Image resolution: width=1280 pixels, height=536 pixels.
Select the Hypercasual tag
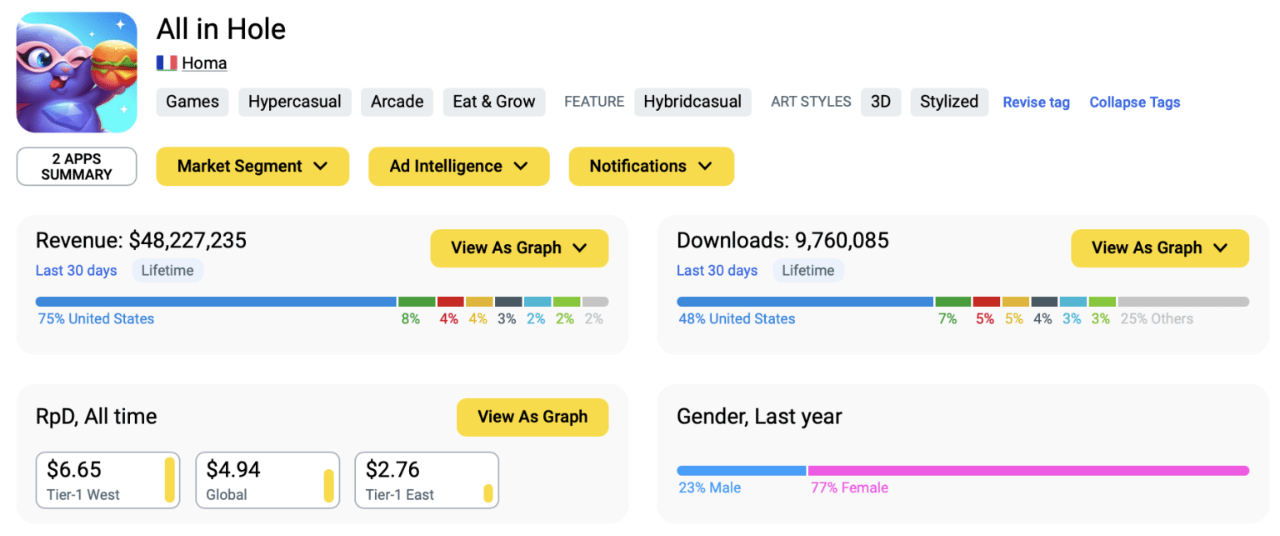tap(294, 102)
